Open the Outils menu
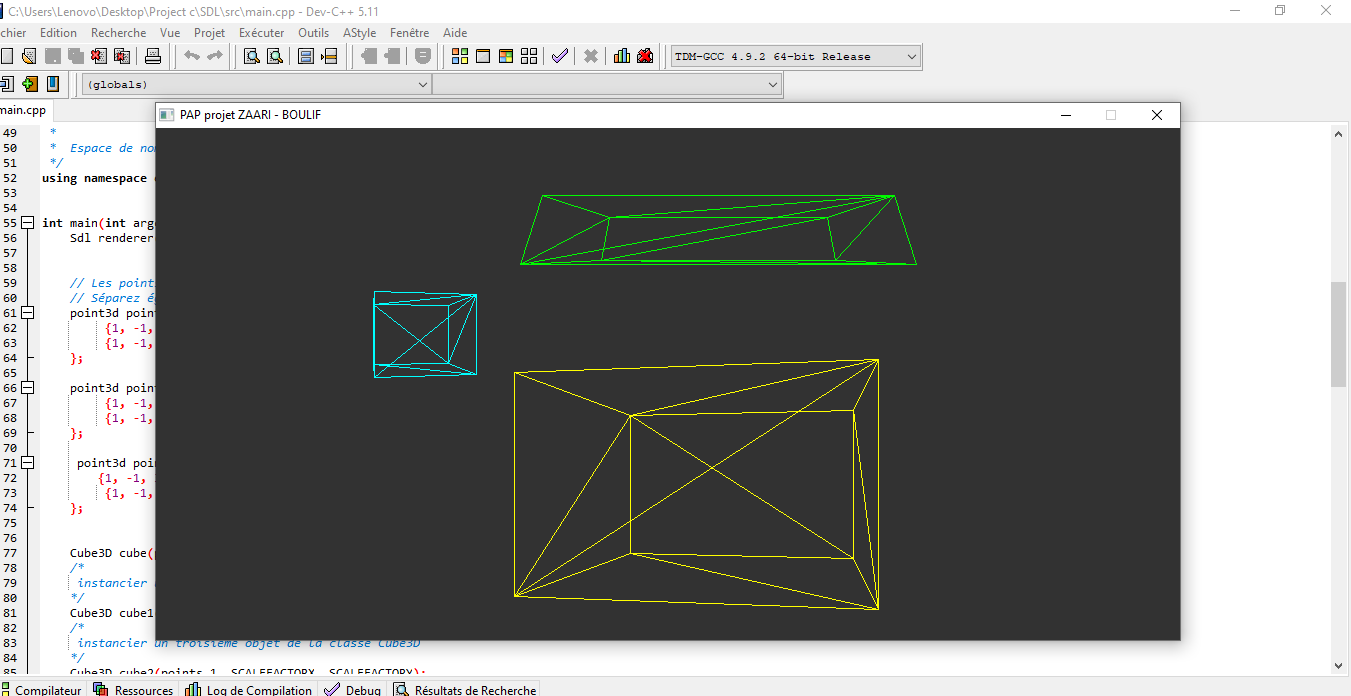This screenshot has height=696, width=1351. click(x=313, y=33)
